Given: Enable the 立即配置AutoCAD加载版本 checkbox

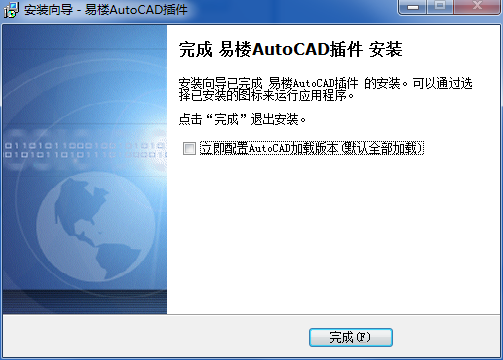Looking at the screenshot, I should [189, 148].
